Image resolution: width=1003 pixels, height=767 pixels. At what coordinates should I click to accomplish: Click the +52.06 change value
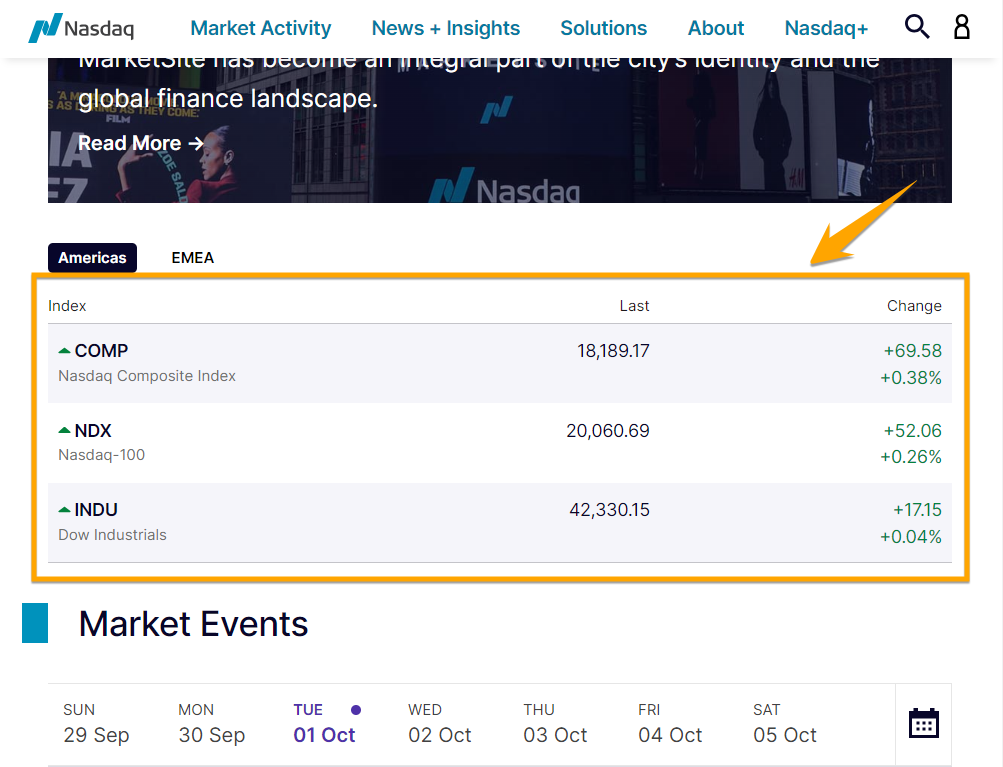point(913,431)
